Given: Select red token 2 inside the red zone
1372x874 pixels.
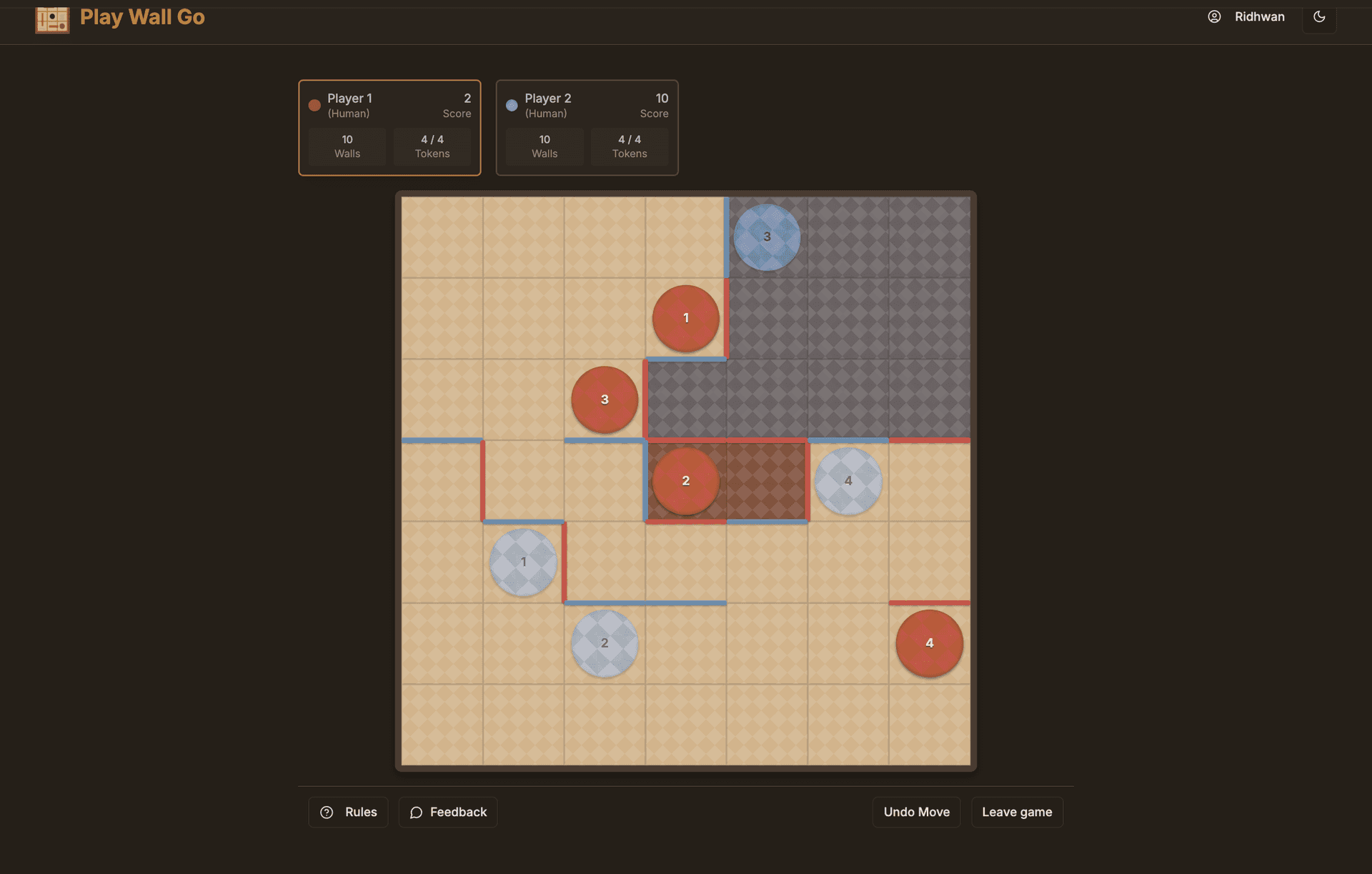Looking at the screenshot, I should tap(685, 481).
